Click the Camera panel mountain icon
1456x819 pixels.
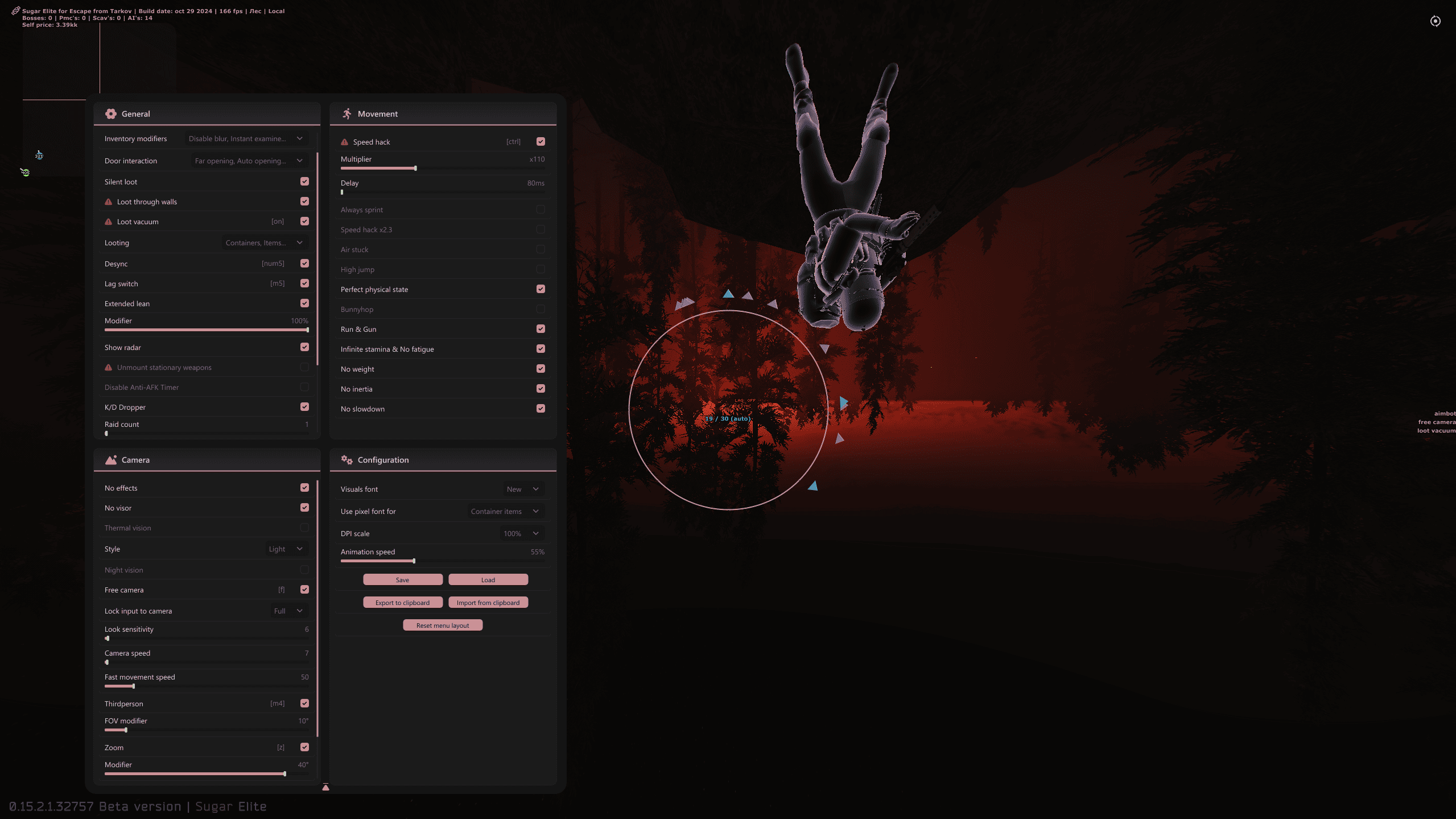pos(110,460)
